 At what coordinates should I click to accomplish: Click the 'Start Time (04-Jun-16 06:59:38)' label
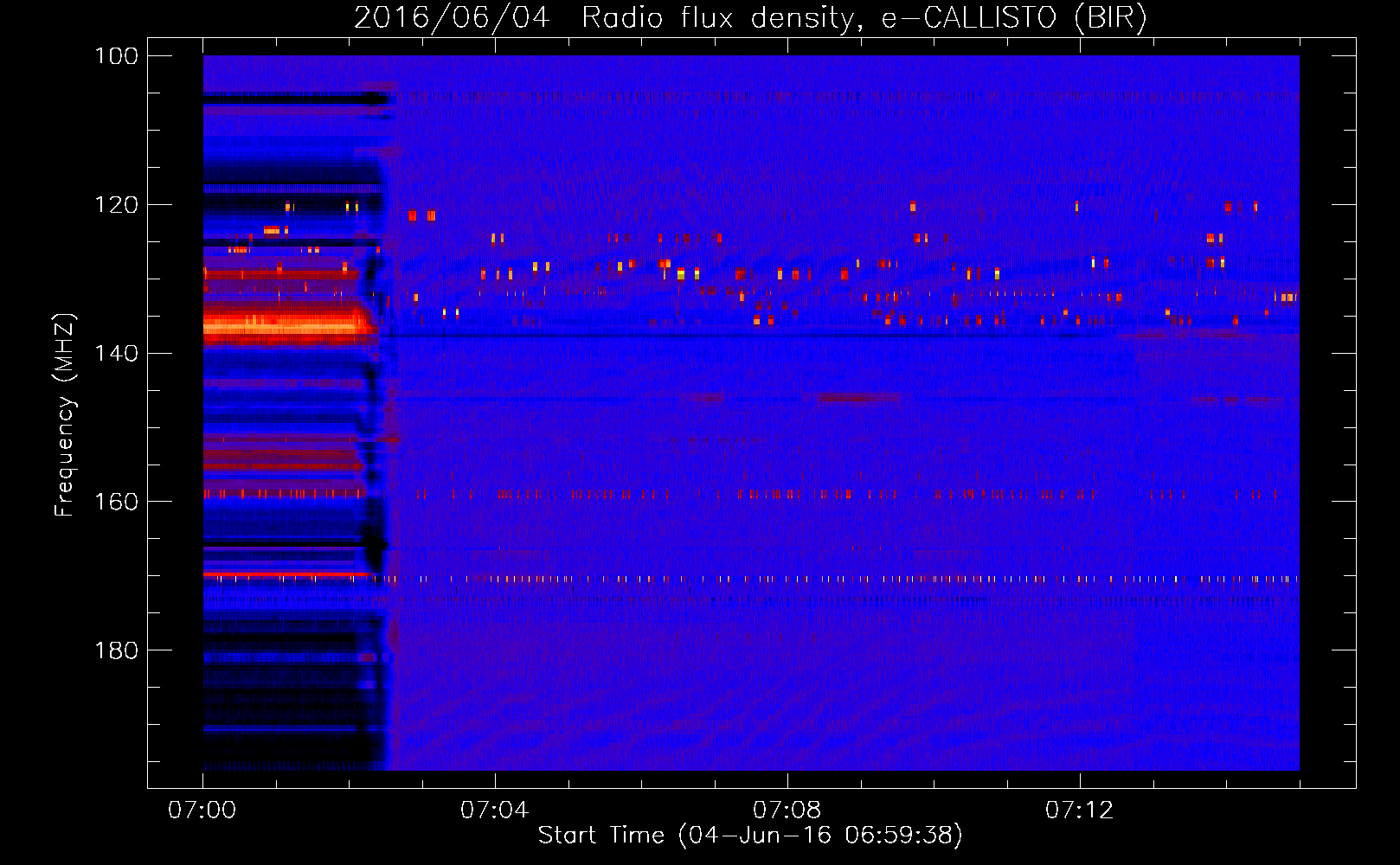[750, 836]
